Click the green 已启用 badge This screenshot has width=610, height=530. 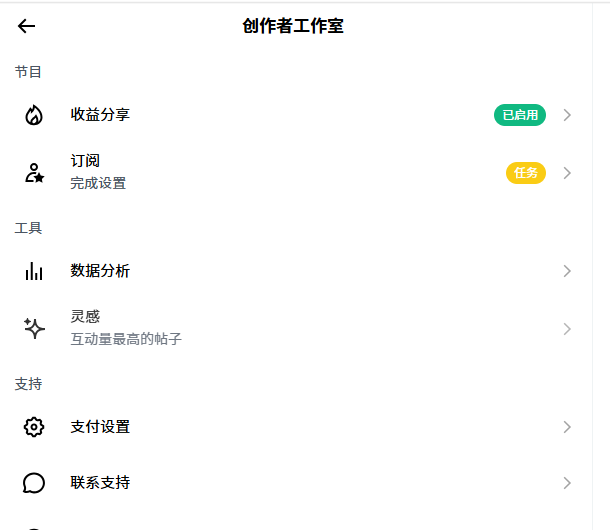click(520, 115)
